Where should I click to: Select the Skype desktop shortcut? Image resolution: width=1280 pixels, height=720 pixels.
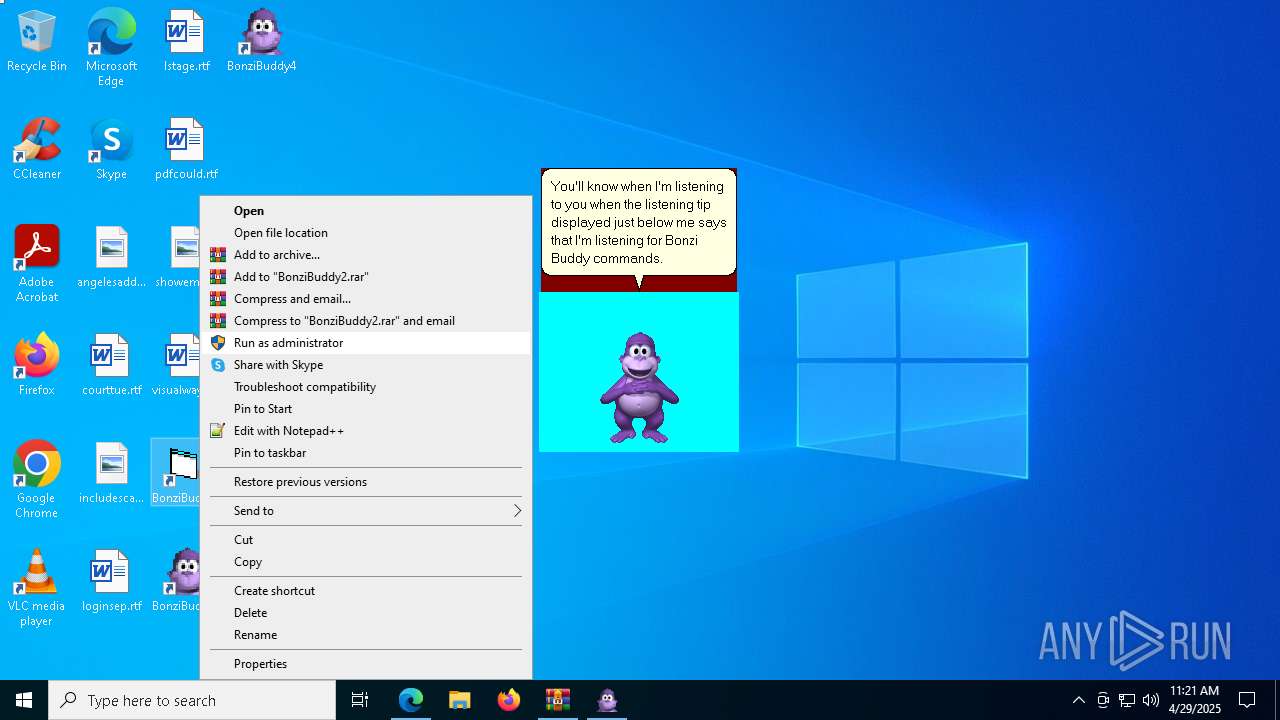pyautogui.click(x=111, y=150)
